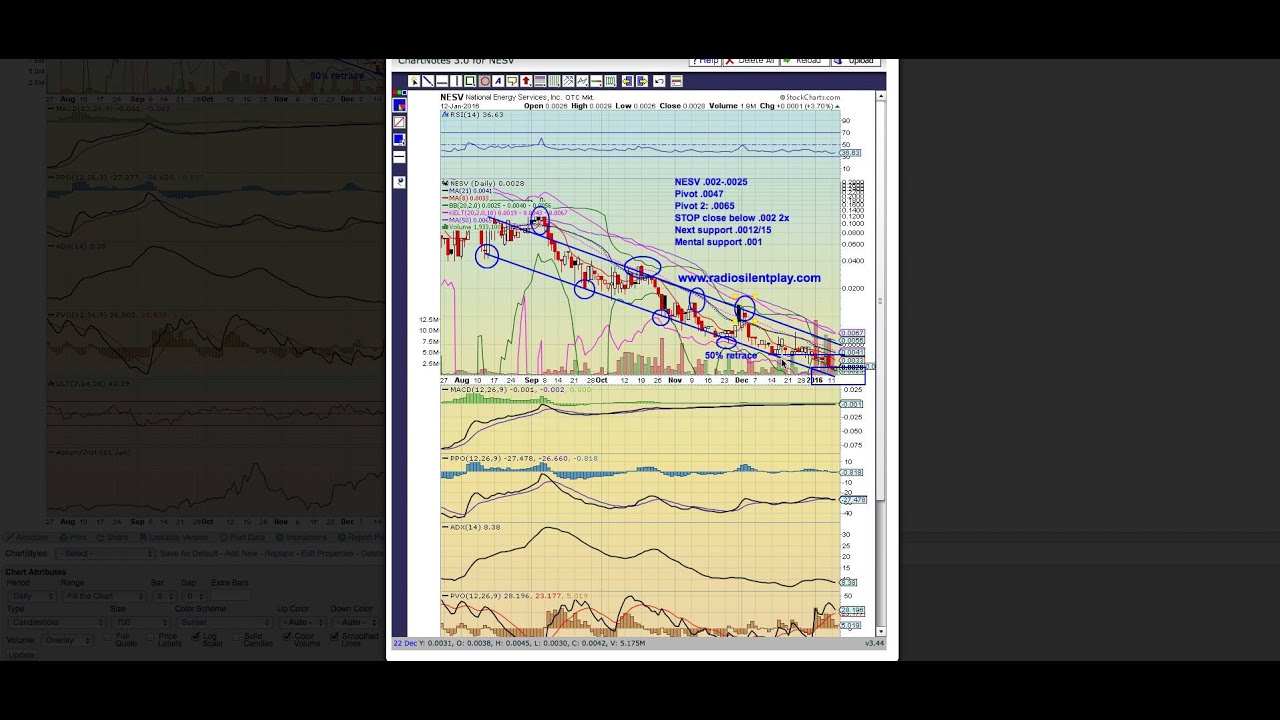Select the pointer tool in ChartNotes toolbar
Screen dimensions: 1280x720
coord(414,81)
